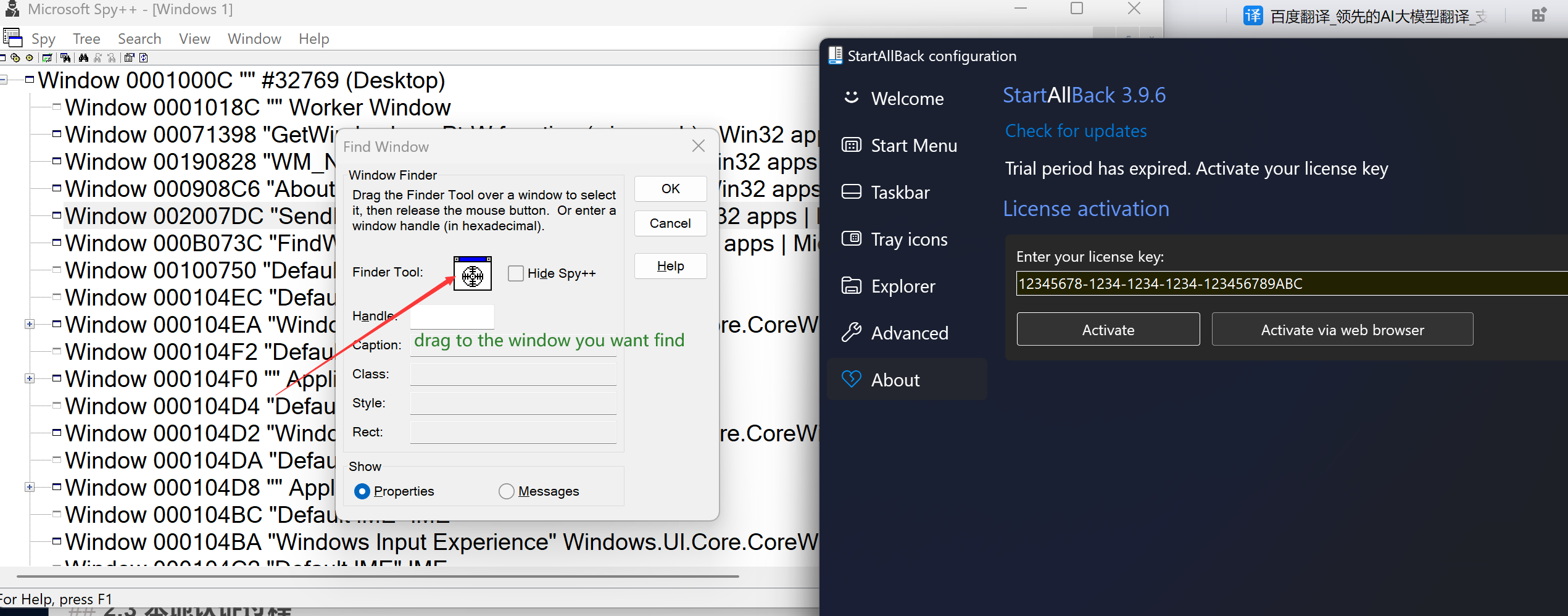The image size is (1568, 616).
Task: Open the View menu
Action: point(194,39)
